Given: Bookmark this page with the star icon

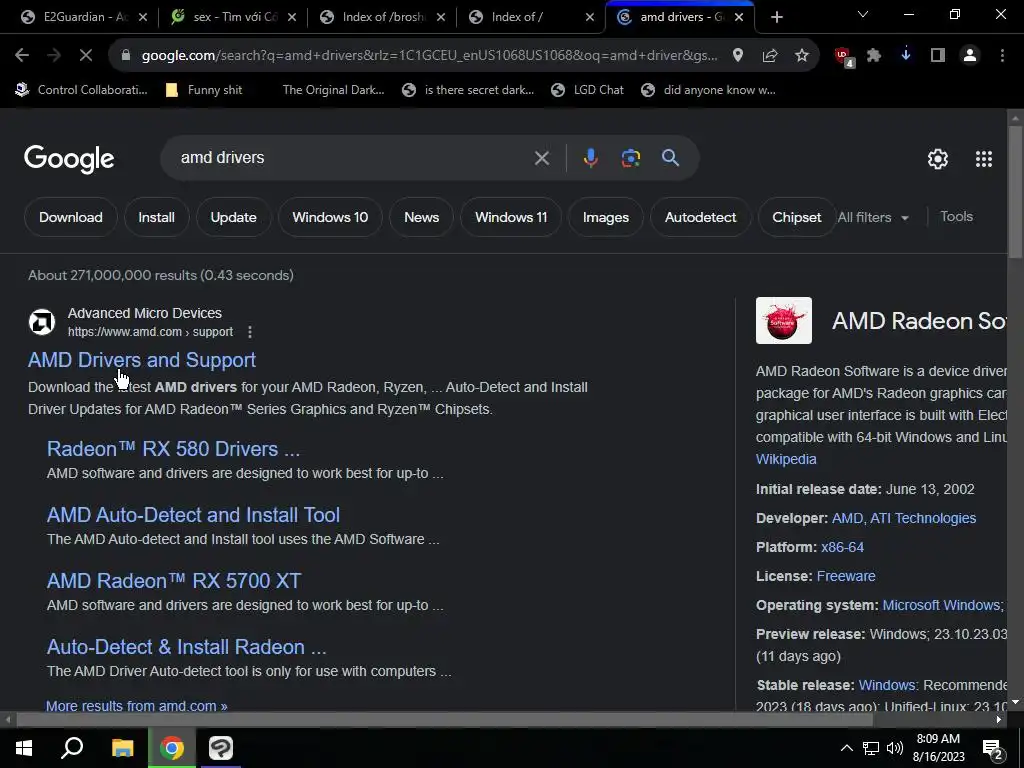Looking at the screenshot, I should point(802,56).
